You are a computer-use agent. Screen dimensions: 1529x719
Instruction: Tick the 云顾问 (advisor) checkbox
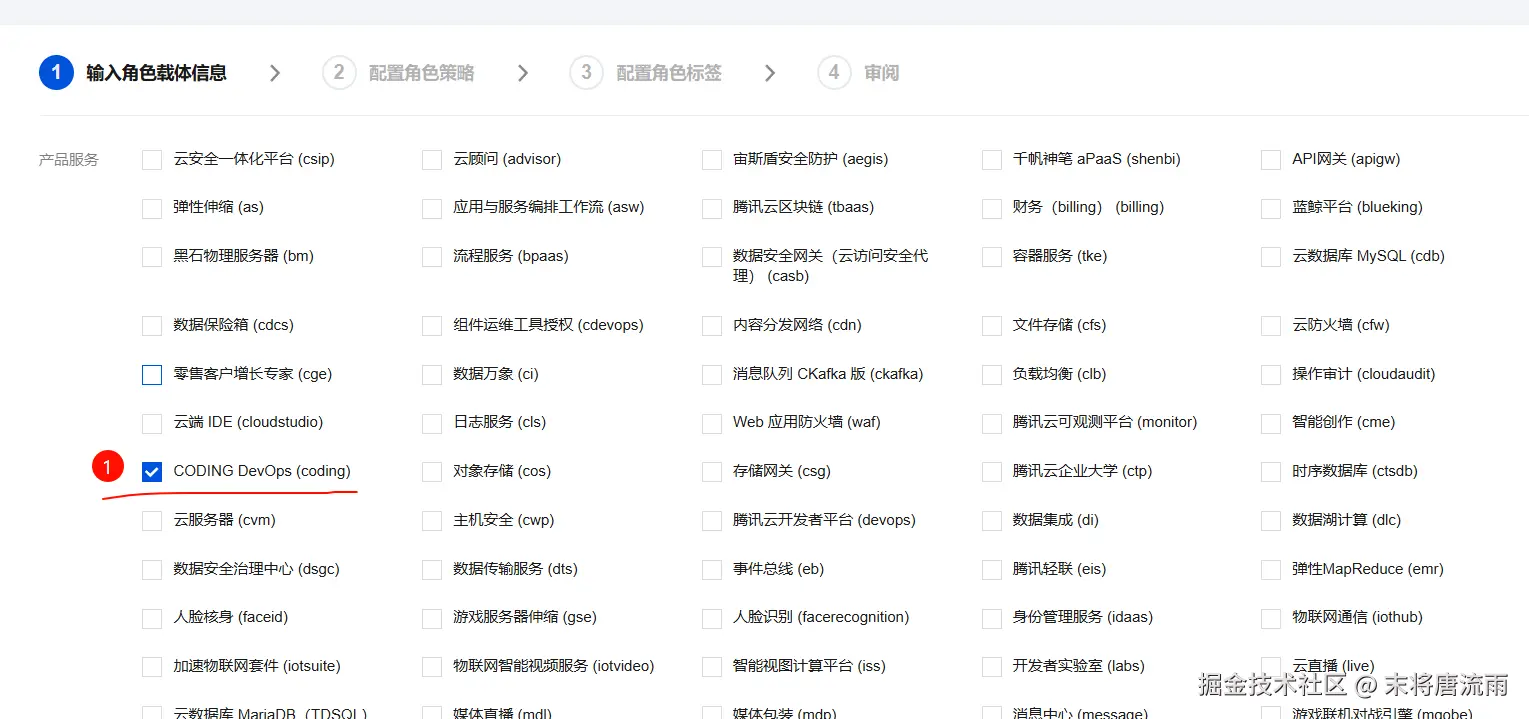(432, 160)
